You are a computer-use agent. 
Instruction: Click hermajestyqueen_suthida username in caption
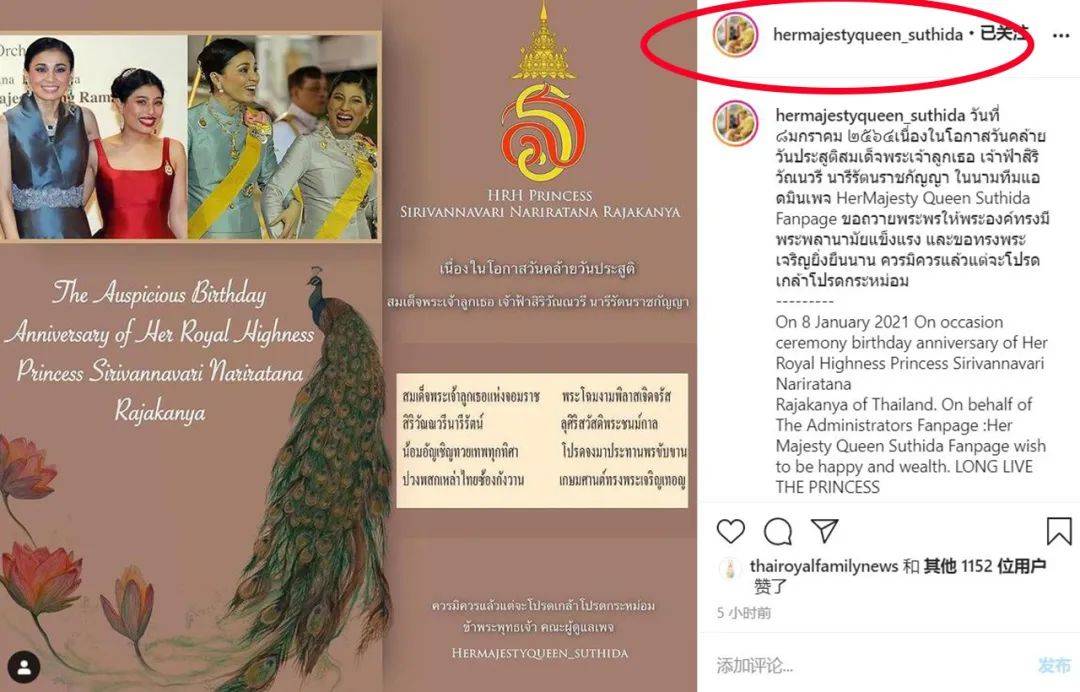870,115
